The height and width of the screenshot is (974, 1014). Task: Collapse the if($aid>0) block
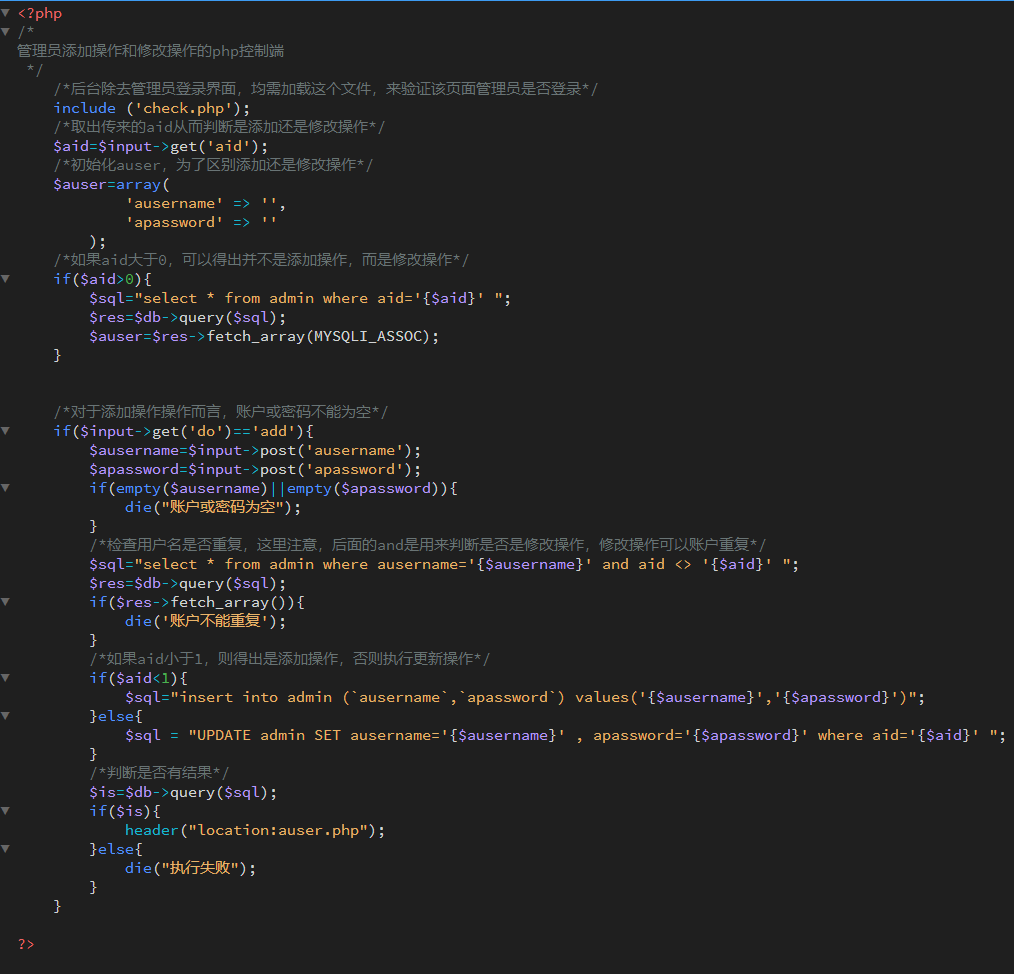coord(5,279)
